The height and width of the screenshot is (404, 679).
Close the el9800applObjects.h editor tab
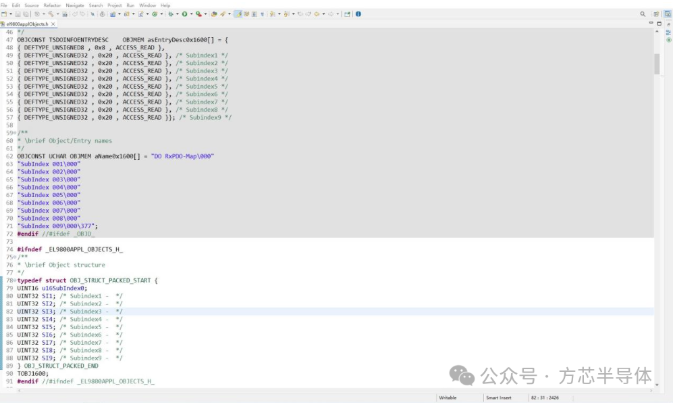(x=53, y=24)
